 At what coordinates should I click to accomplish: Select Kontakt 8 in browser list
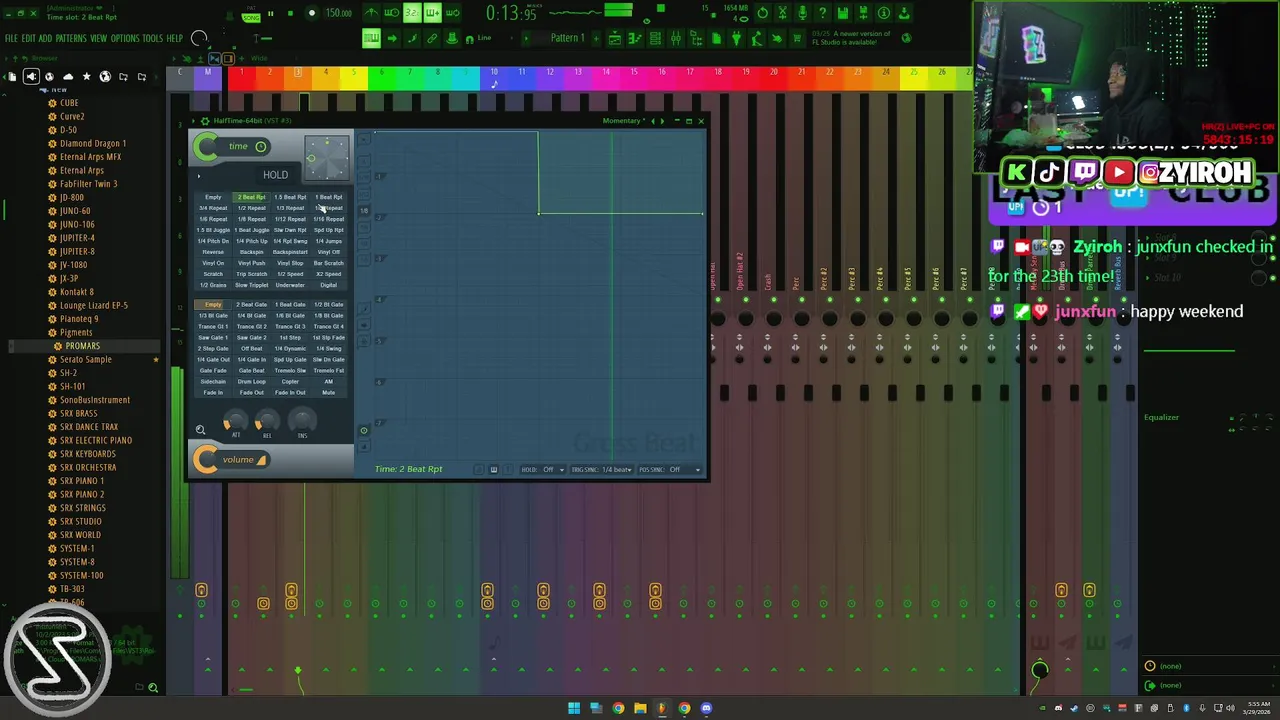[x=77, y=292]
